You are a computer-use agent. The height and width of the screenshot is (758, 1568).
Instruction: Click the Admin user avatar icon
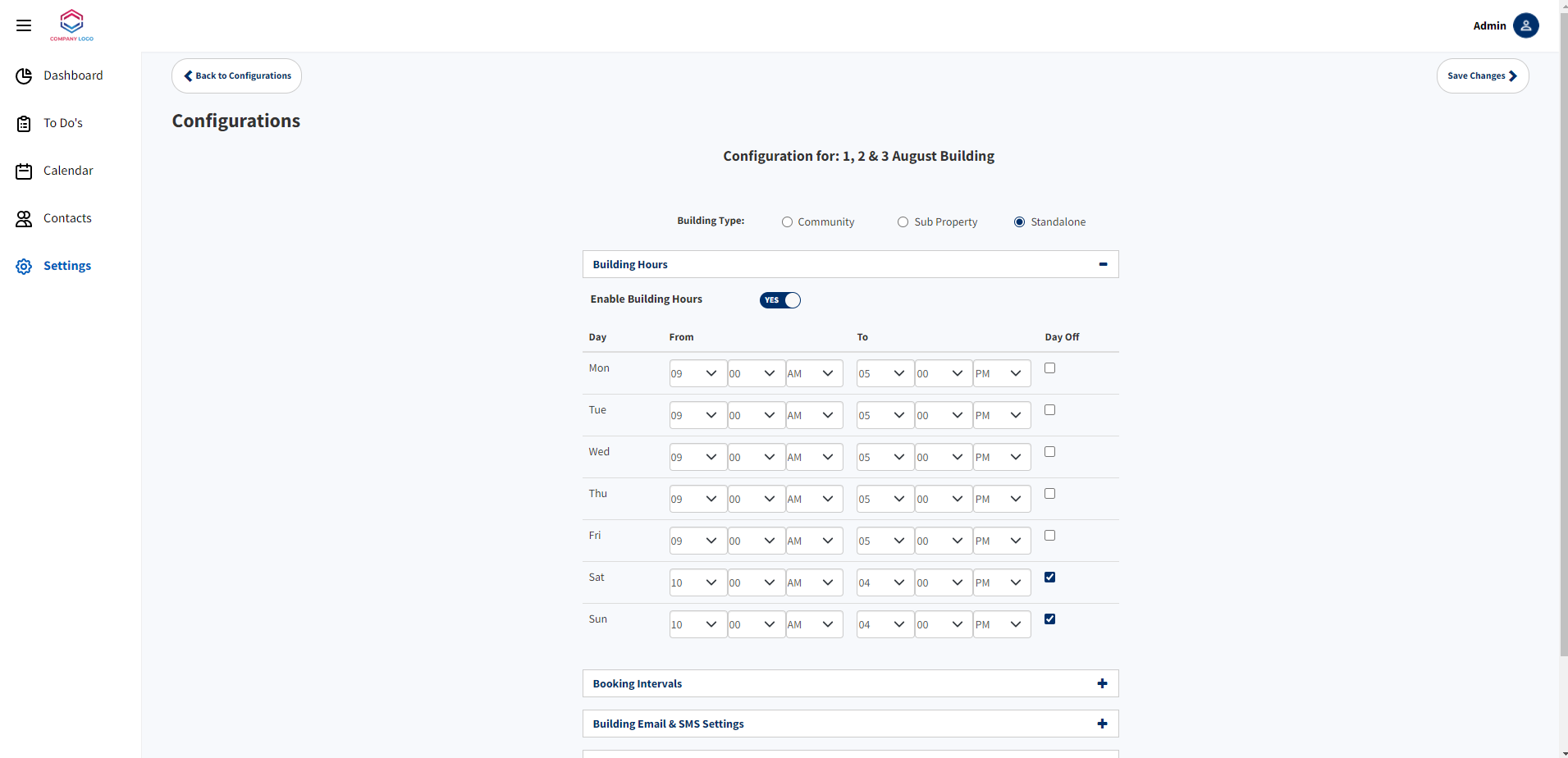click(x=1526, y=25)
